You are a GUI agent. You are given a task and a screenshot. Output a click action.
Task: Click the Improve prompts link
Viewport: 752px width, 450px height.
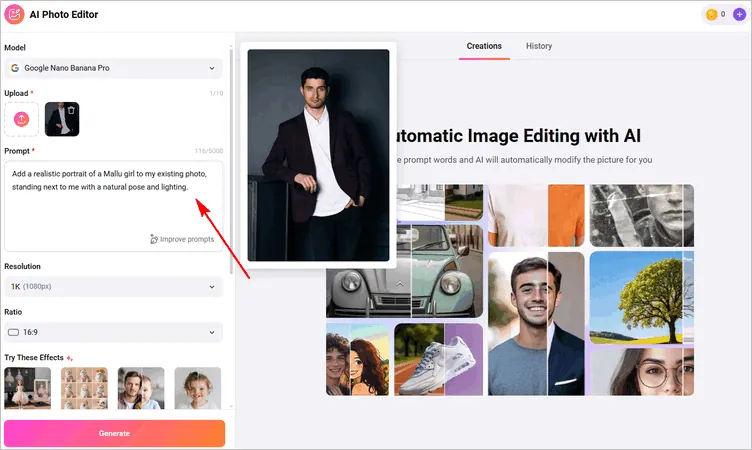click(x=182, y=239)
